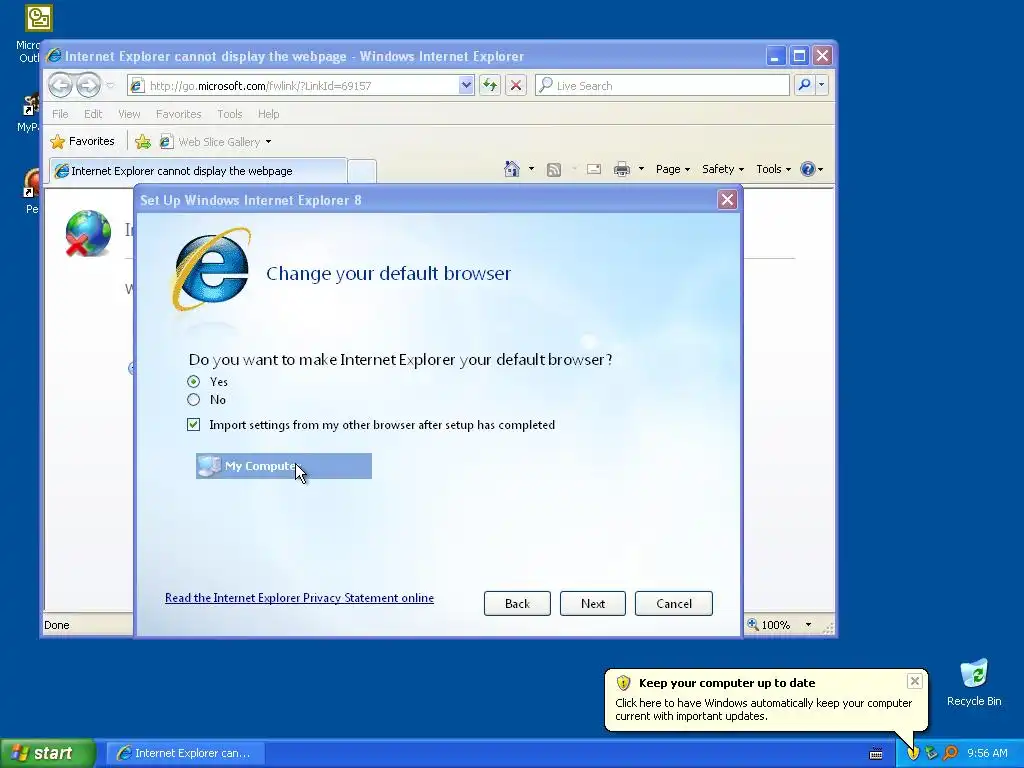This screenshot has height=768, width=1024.
Task: Click the Keep your computer up to date balloon
Action: (x=765, y=699)
